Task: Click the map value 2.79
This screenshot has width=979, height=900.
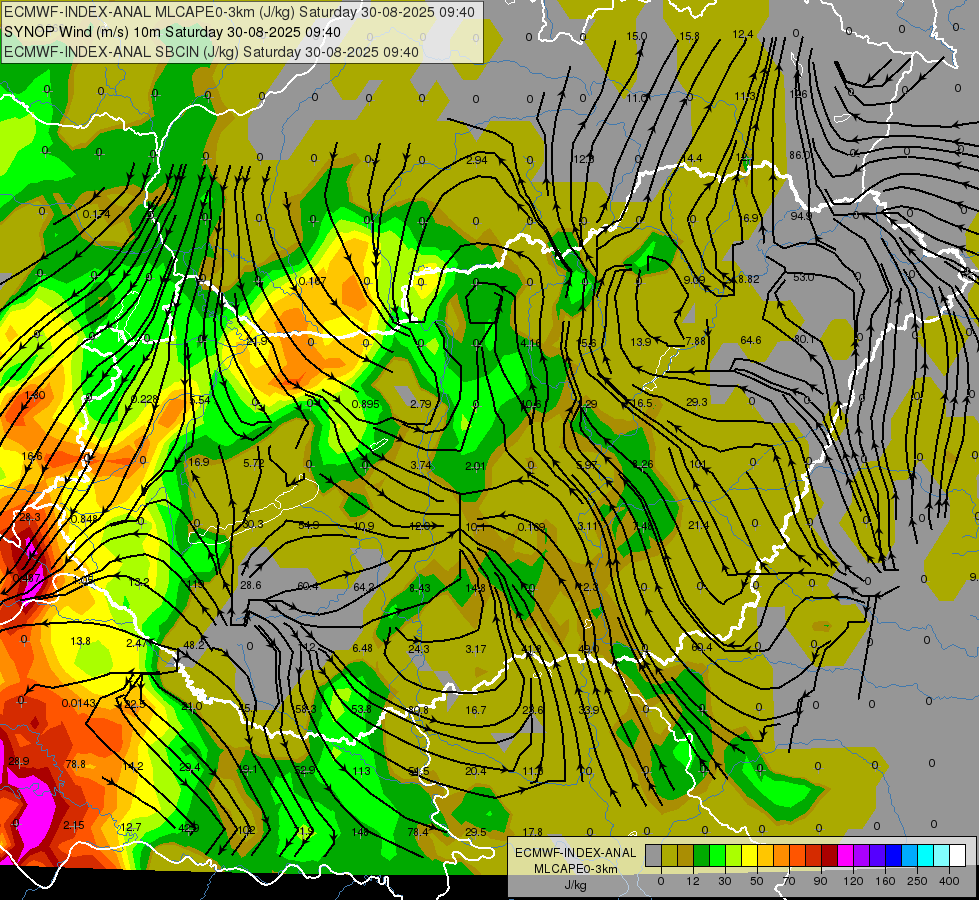Action: [421, 404]
